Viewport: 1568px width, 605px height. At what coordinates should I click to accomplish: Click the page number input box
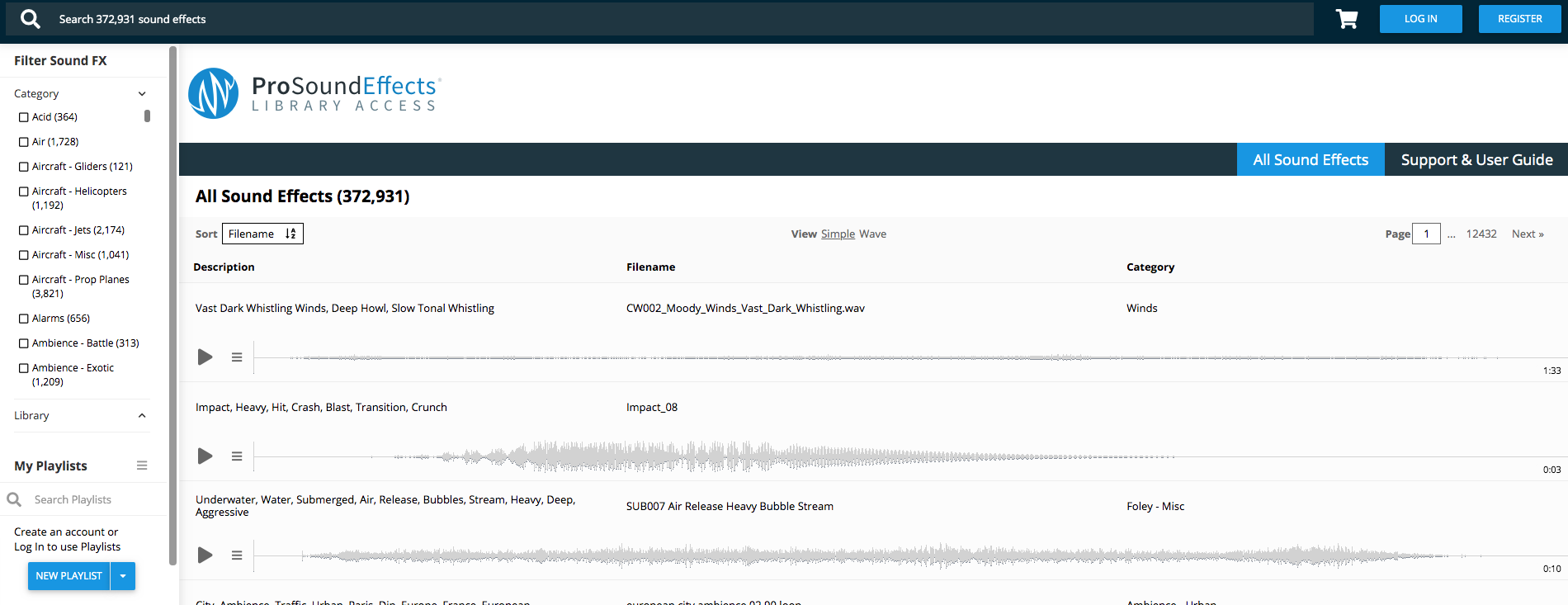pos(1426,234)
